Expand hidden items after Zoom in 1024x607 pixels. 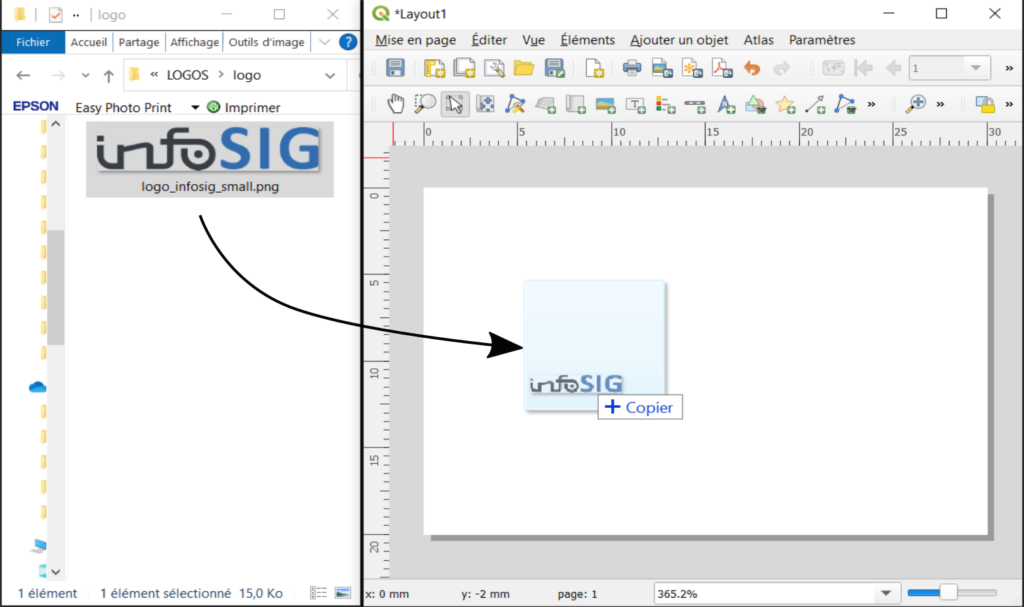[940, 104]
